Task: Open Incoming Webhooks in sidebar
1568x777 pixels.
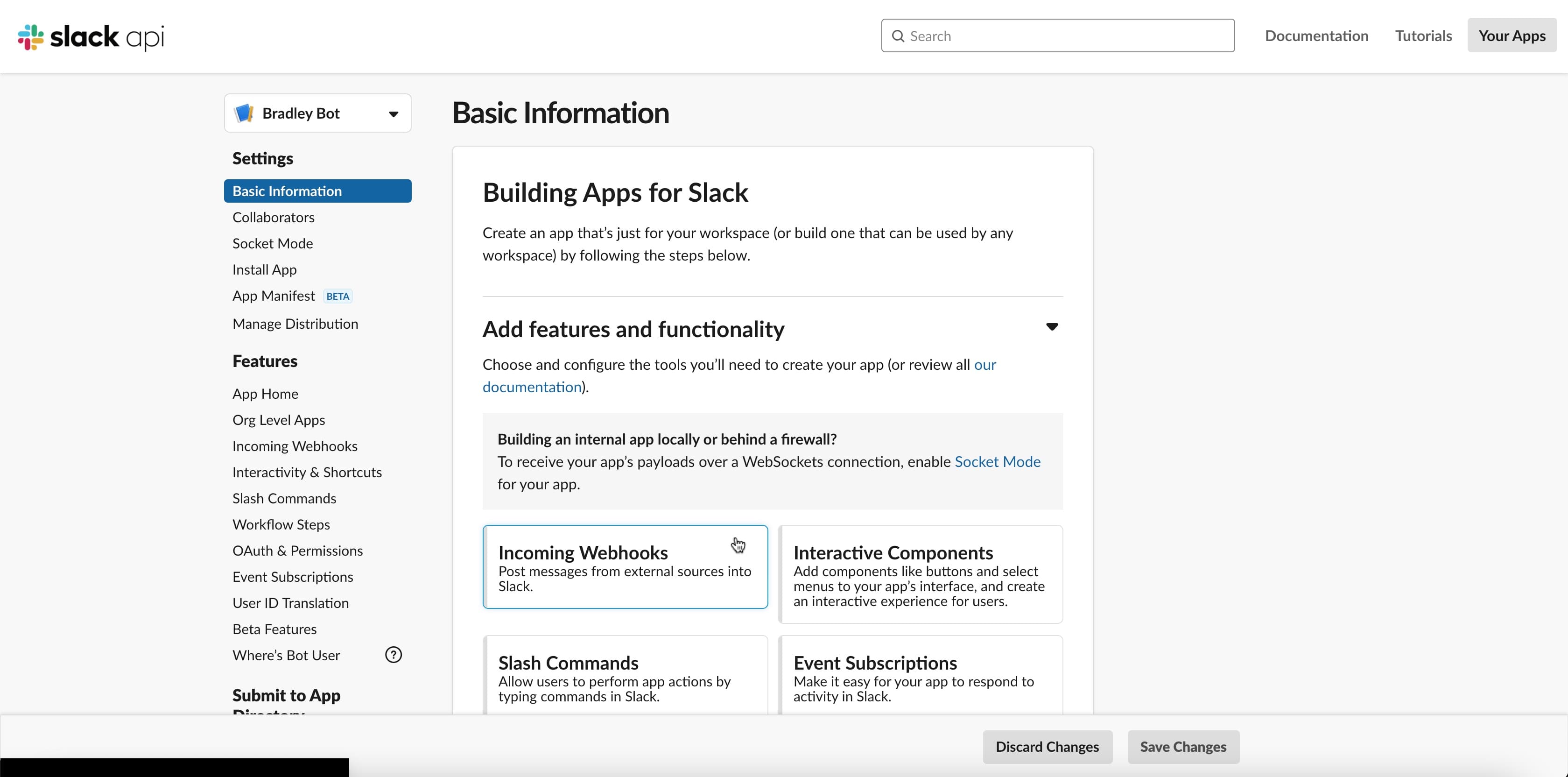Action: tap(295, 446)
